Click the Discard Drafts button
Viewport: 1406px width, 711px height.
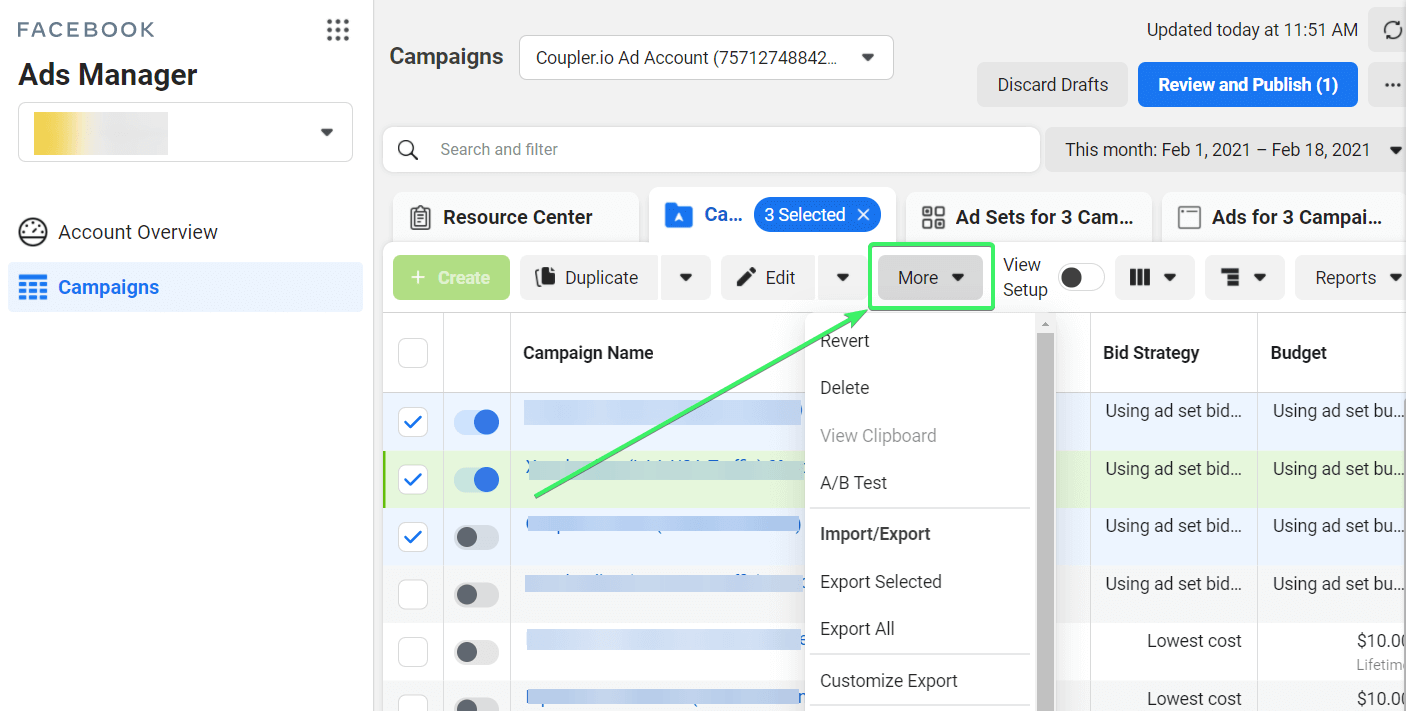(x=1053, y=85)
